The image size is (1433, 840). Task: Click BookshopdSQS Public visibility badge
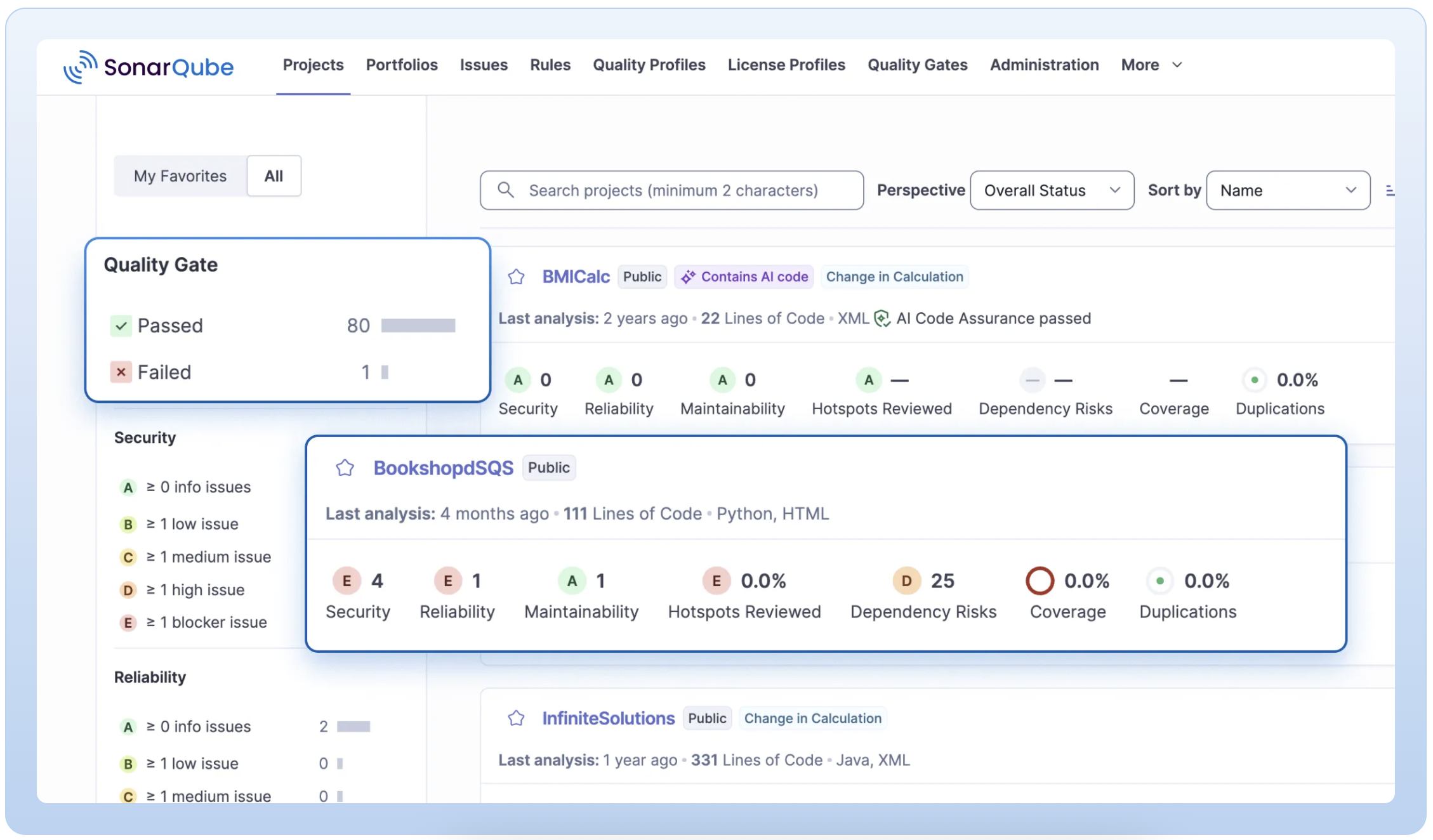(549, 468)
